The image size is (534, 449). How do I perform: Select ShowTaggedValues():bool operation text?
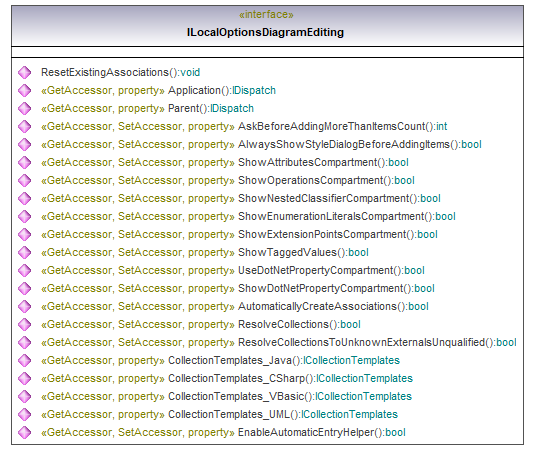coord(303,252)
